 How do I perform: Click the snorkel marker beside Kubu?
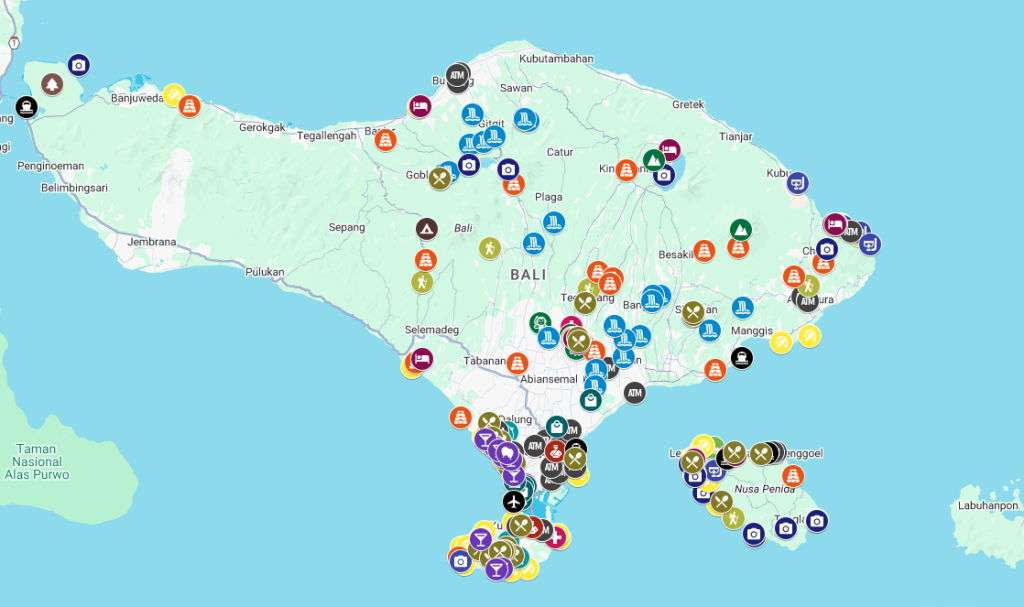[796, 183]
